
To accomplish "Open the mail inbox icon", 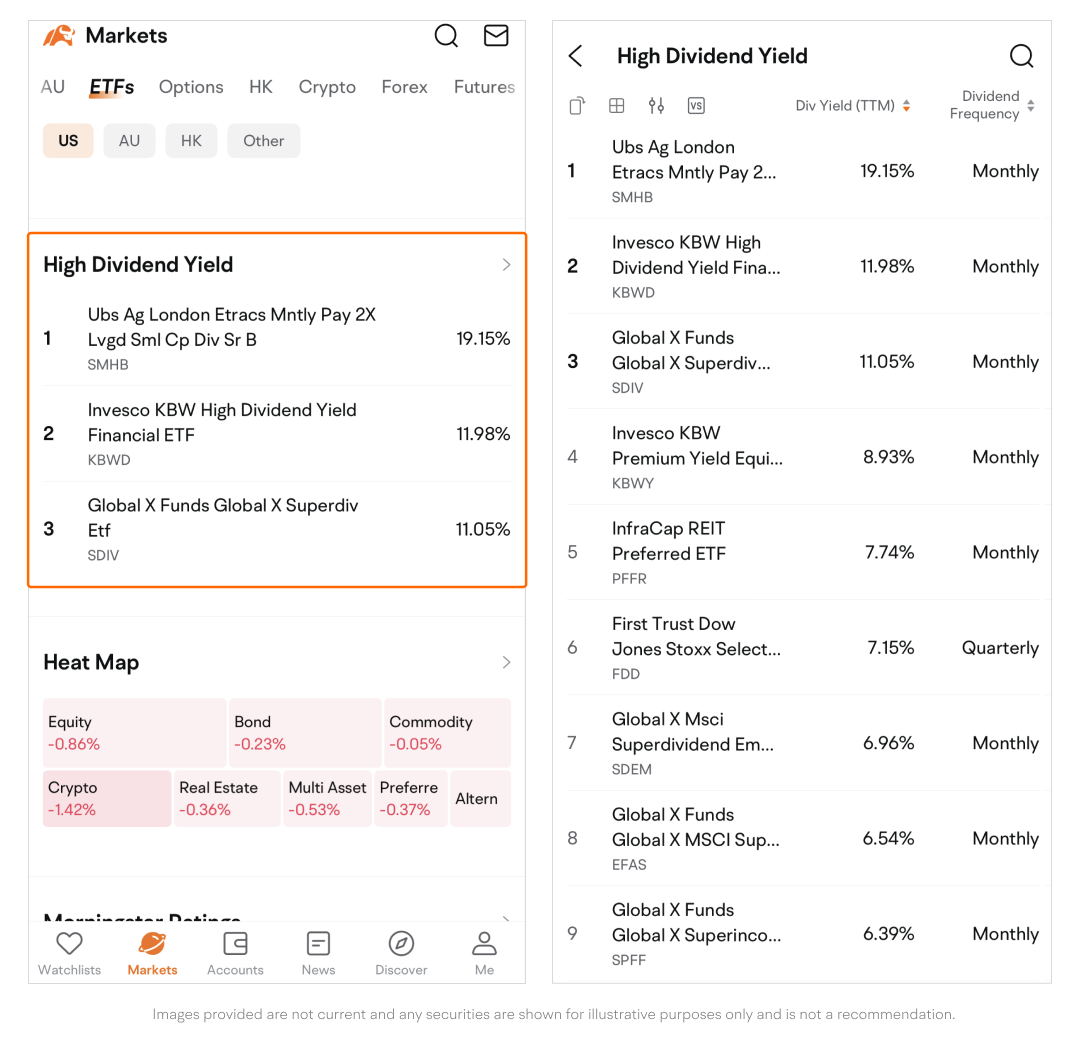I will 496,36.
